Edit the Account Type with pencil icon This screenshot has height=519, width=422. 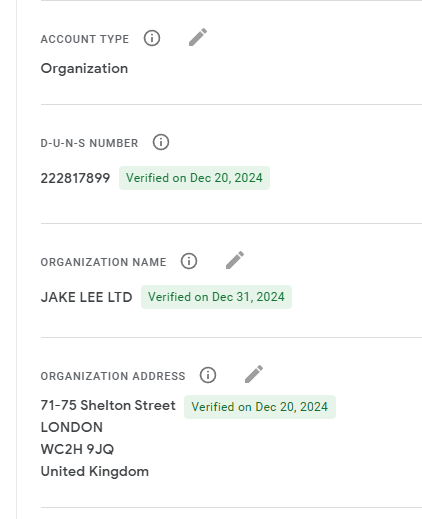(x=198, y=37)
